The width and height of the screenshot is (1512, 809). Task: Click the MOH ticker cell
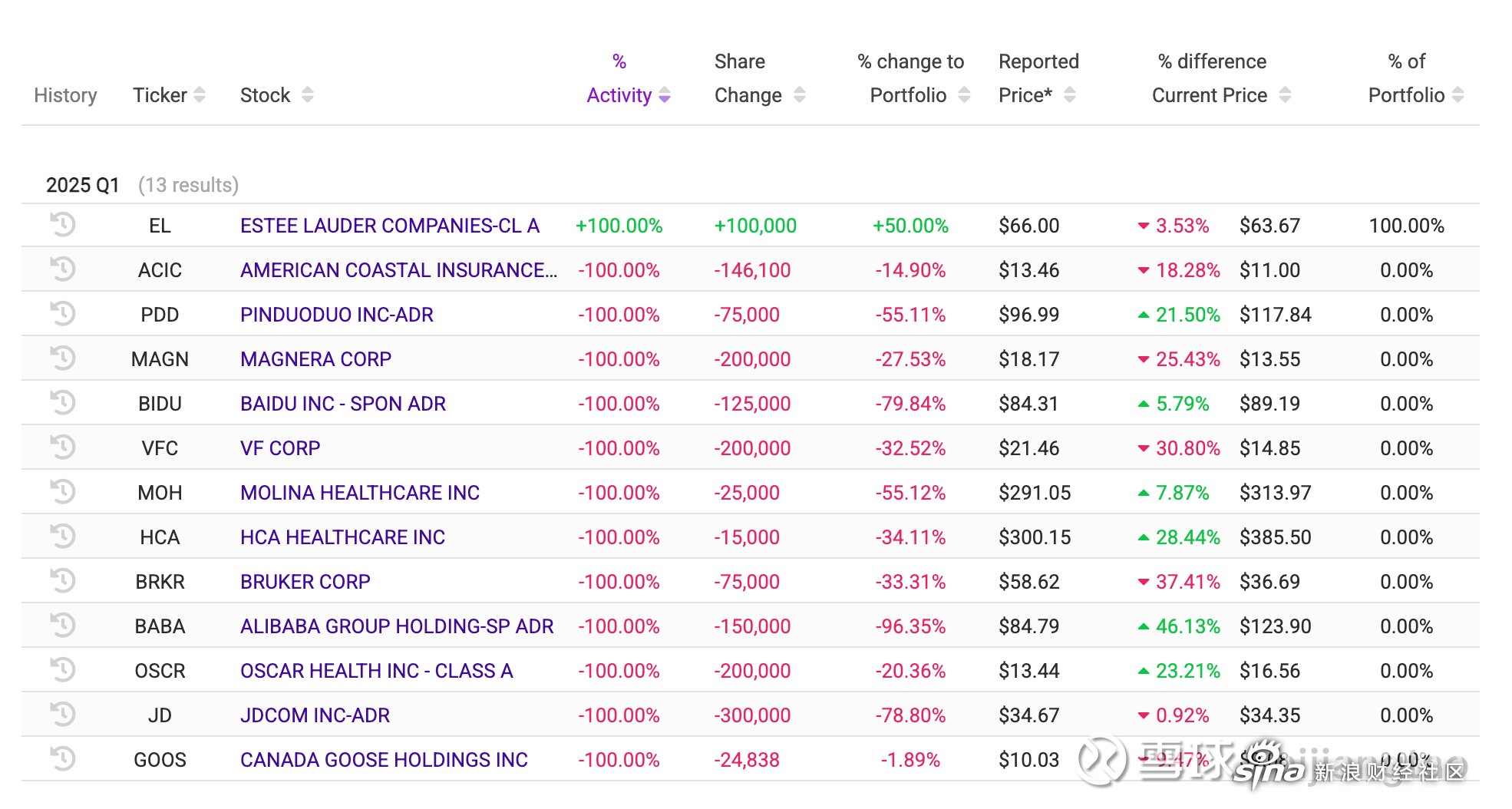160,493
